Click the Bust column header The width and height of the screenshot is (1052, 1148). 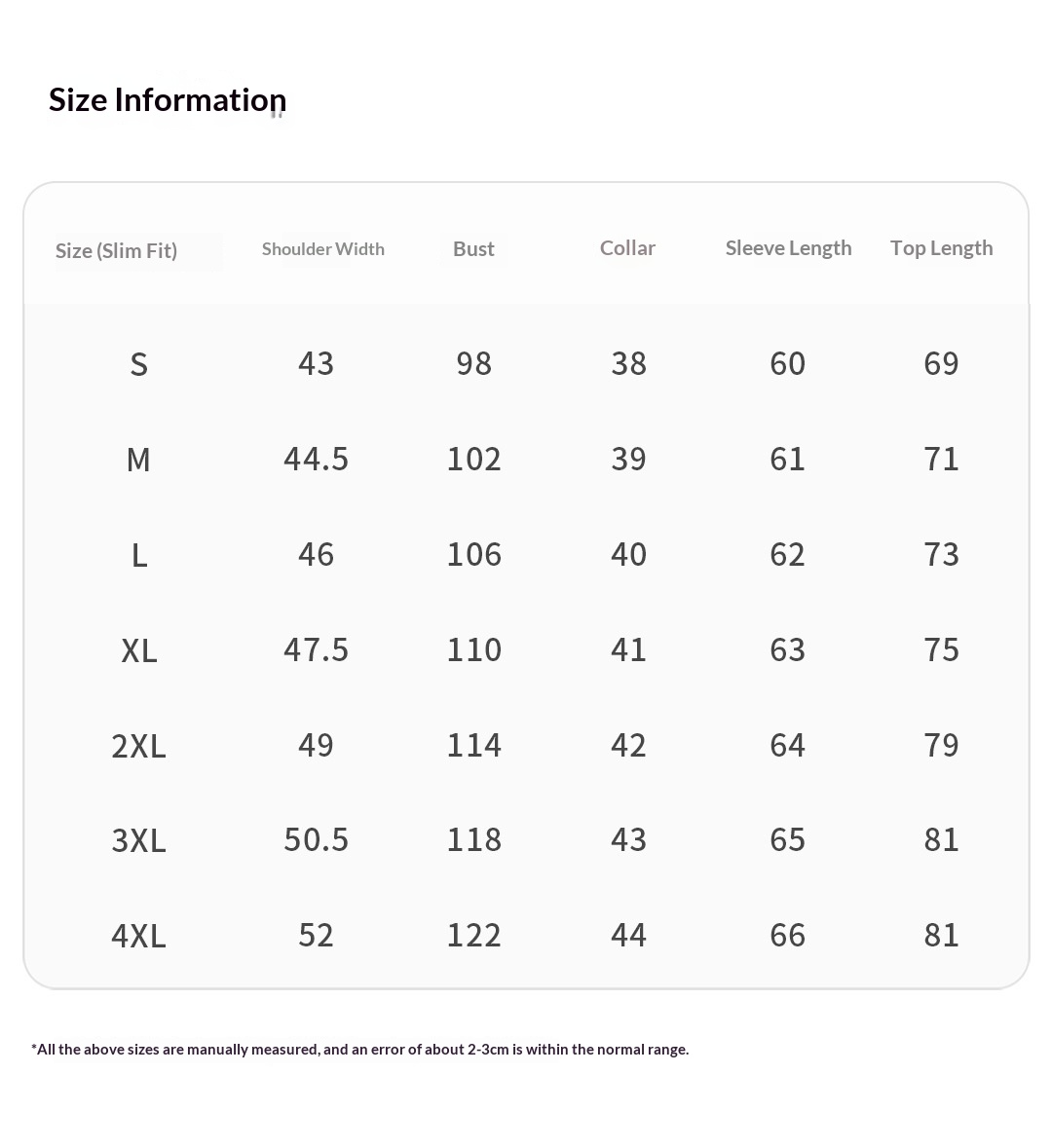pos(473,248)
